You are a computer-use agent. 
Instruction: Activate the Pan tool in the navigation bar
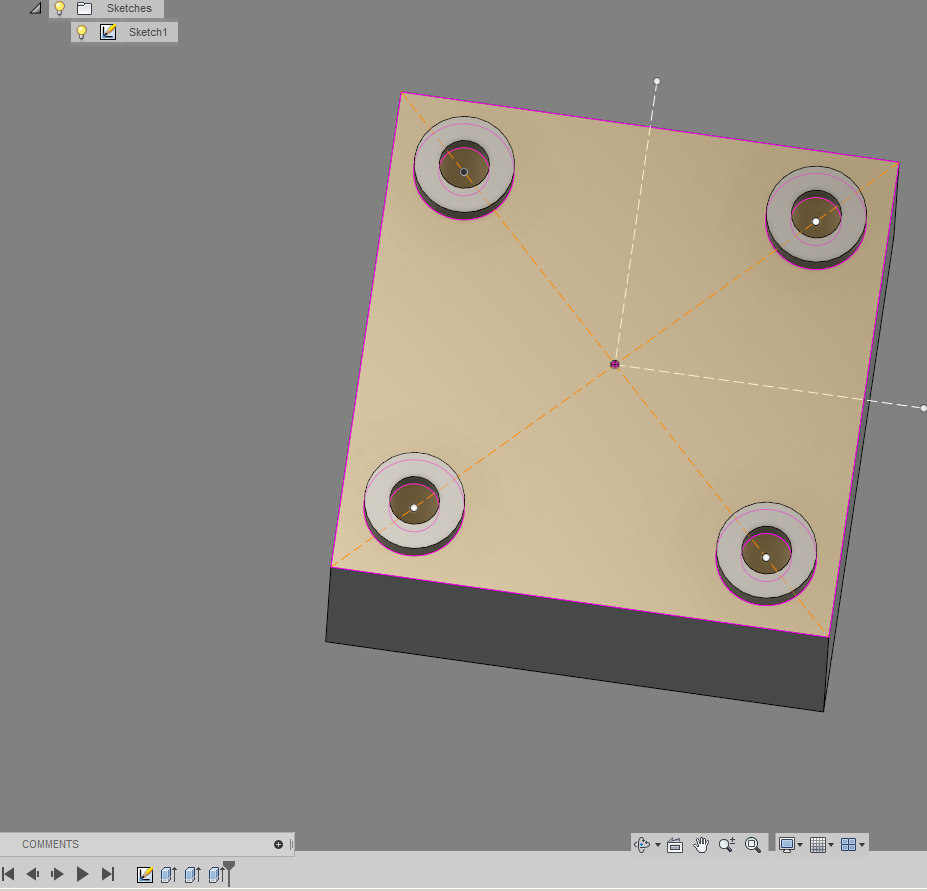pos(702,844)
